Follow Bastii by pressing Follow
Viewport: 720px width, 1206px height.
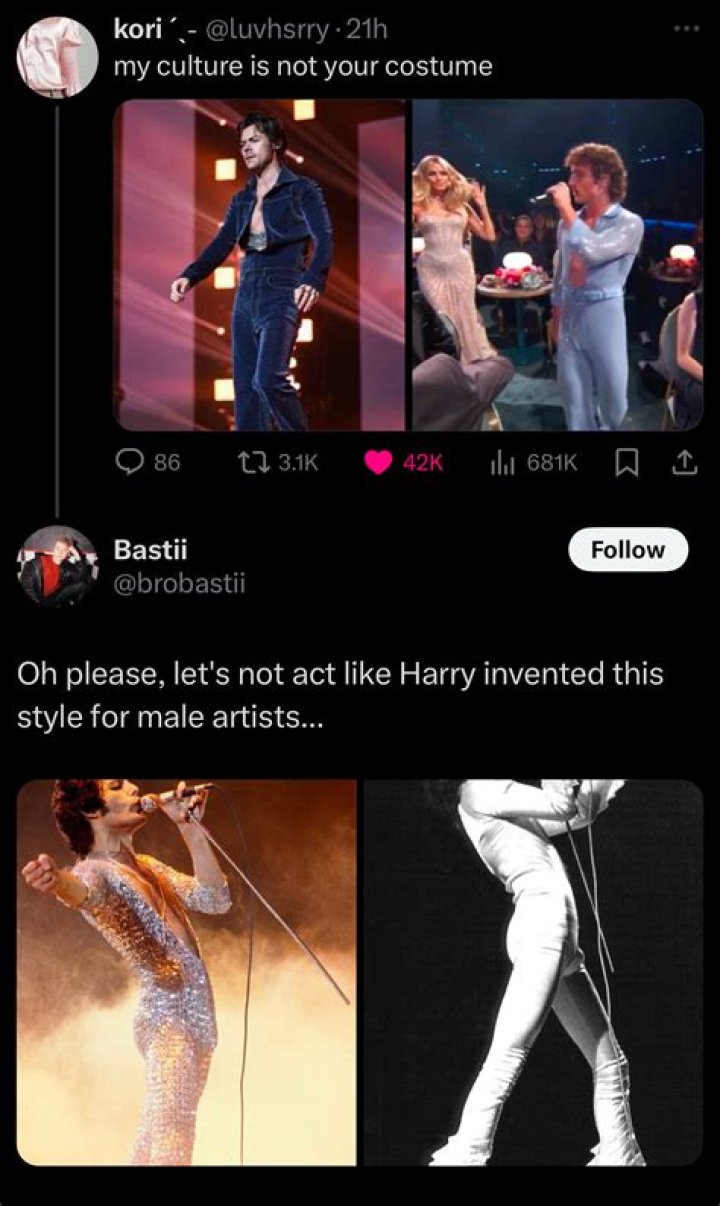pos(628,549)
